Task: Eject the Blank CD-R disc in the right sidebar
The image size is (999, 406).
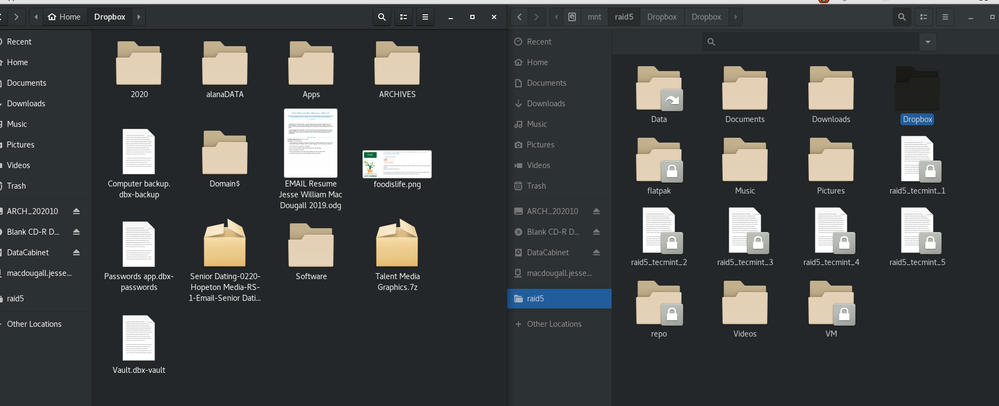Action: pos(597,232)
